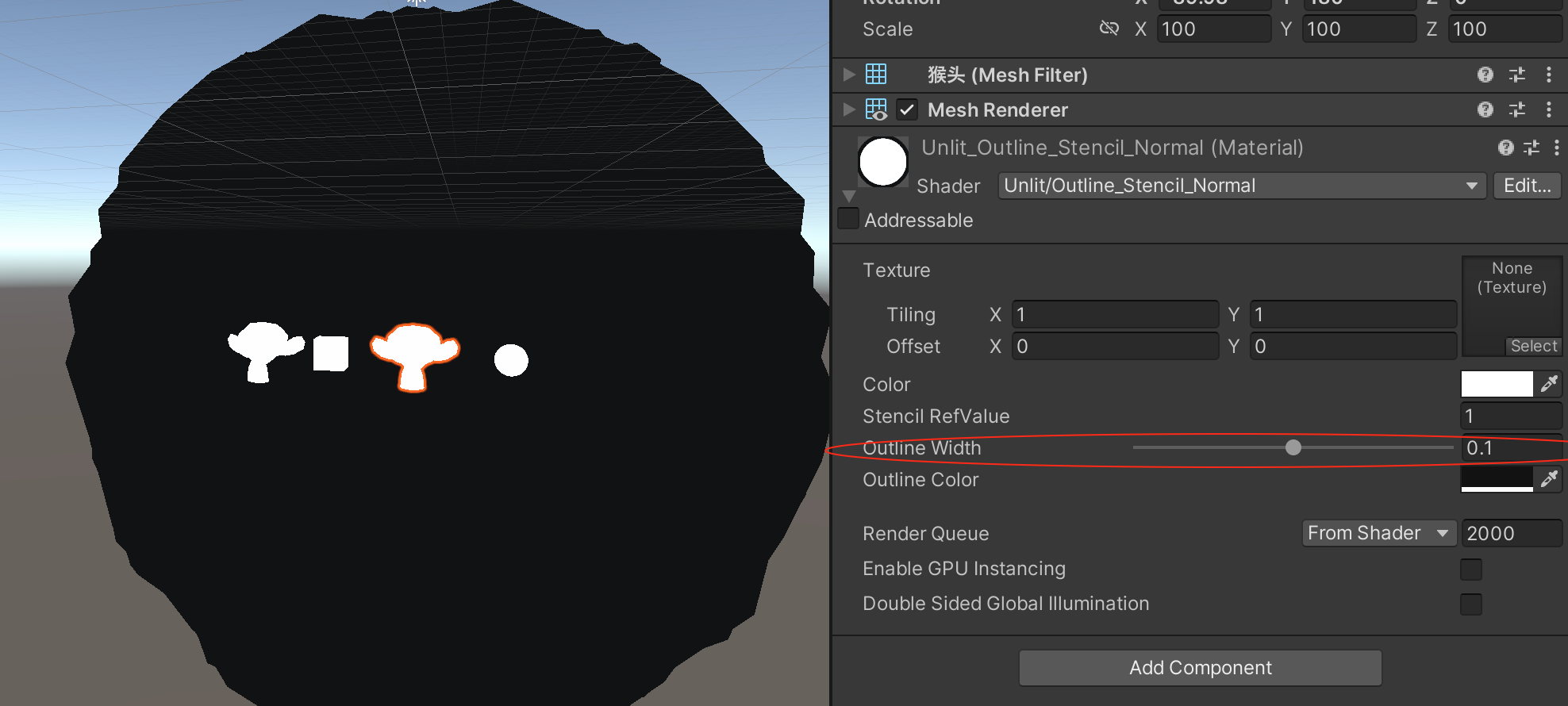Image resolution: width=1568 pixels, height=706 pixels.
Task: Open Mesh Filter preset settings icon
Action: [x=1516, y=75]
